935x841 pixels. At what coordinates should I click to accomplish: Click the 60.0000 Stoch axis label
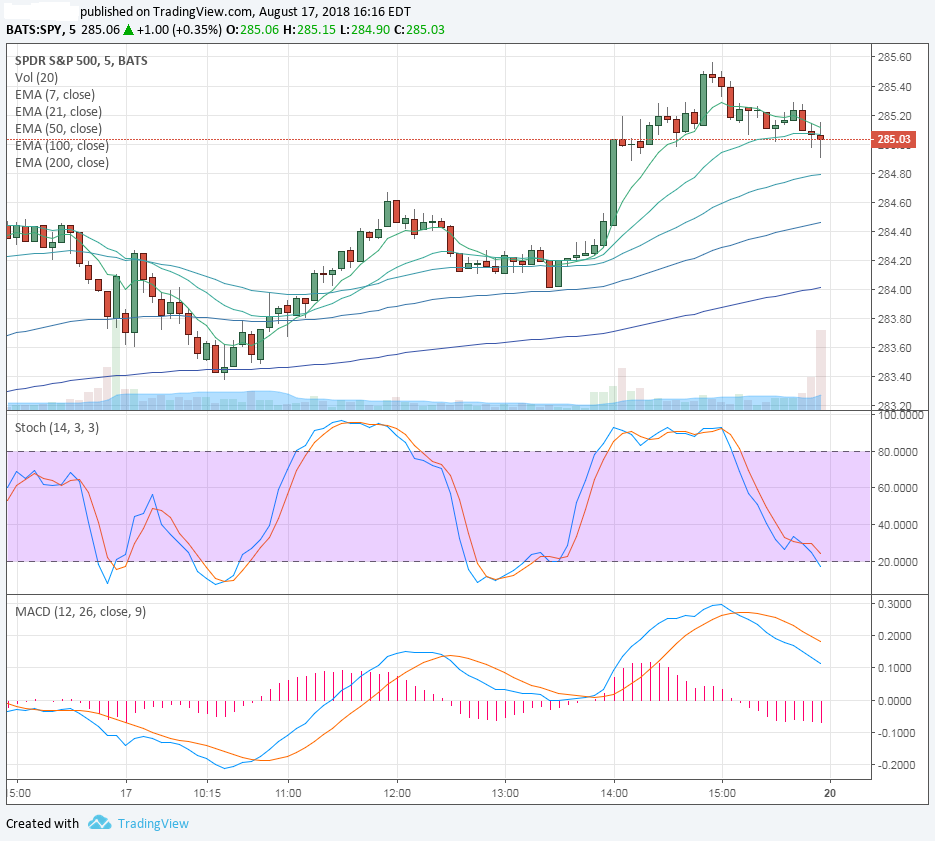pos(897,488)
